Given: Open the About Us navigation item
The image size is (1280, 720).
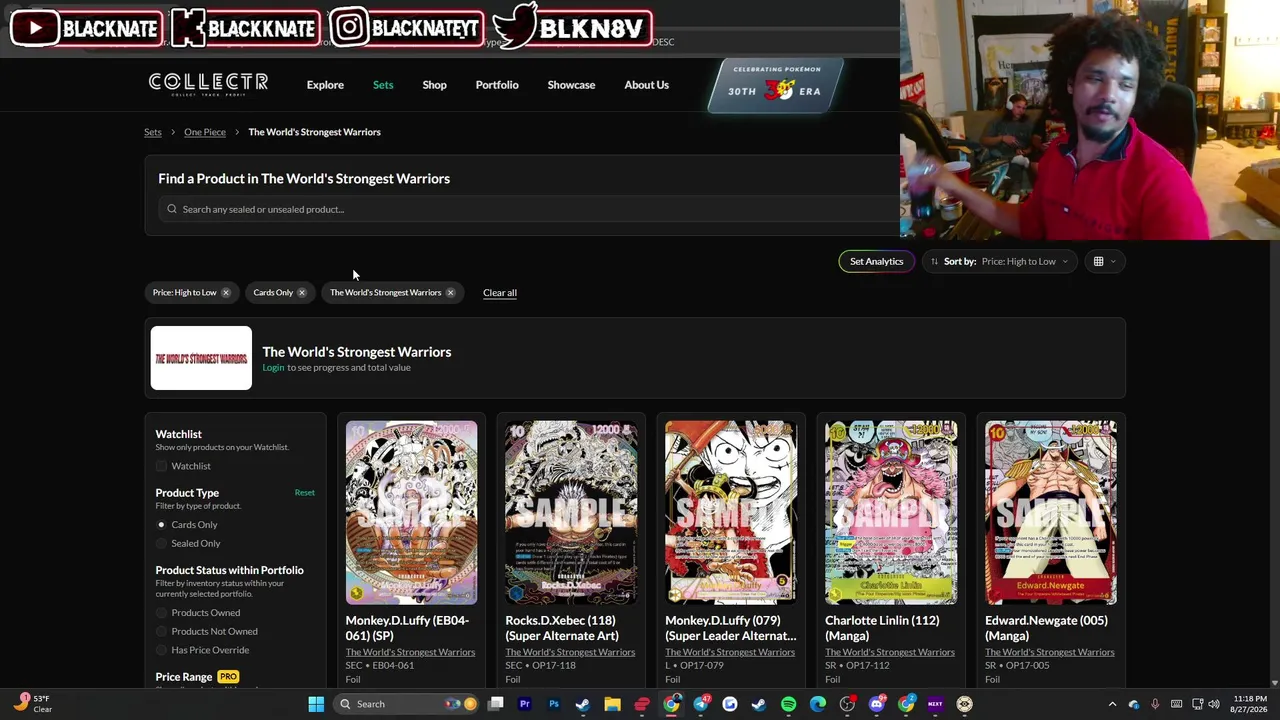Looking at the screenshot, I should point(646,85).
